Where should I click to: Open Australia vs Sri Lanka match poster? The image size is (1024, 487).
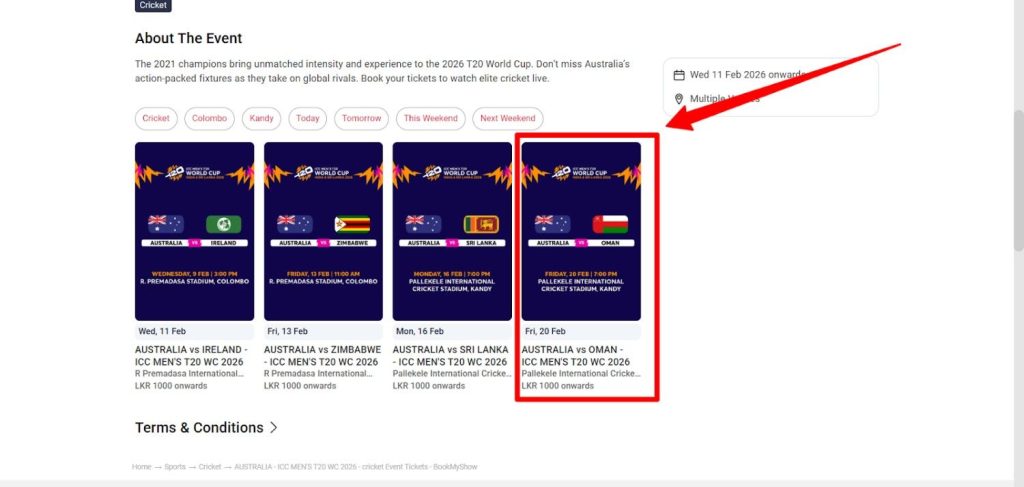tap(452, 231)
